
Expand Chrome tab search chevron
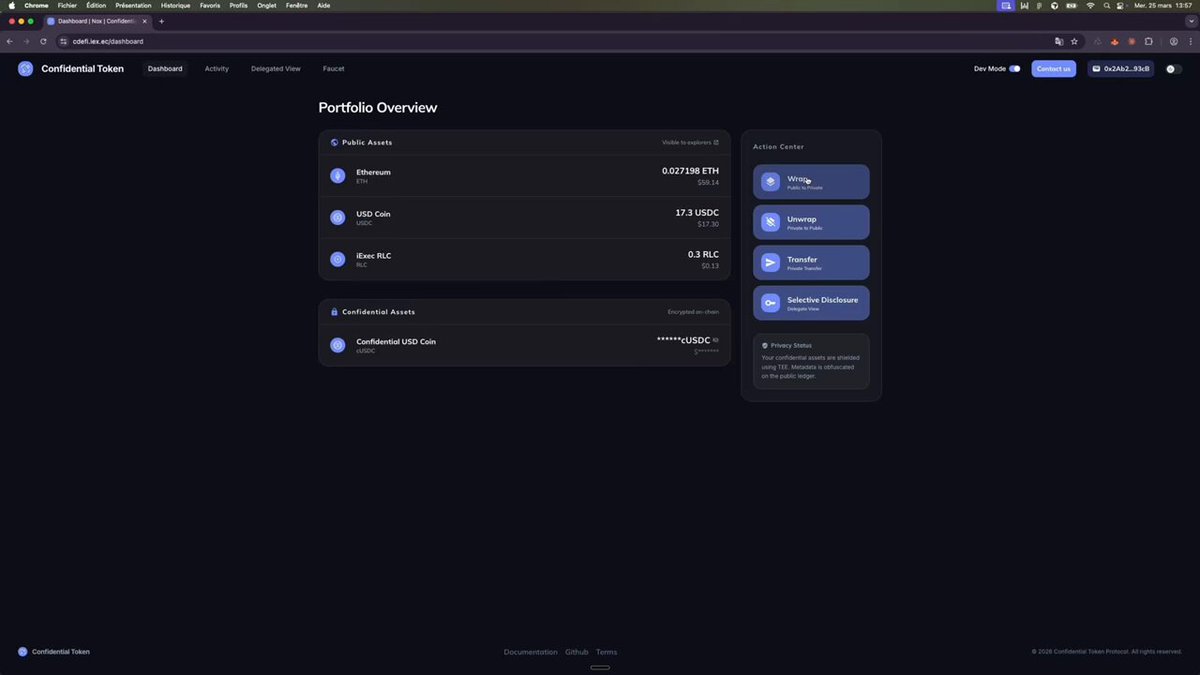(1189, 21)
